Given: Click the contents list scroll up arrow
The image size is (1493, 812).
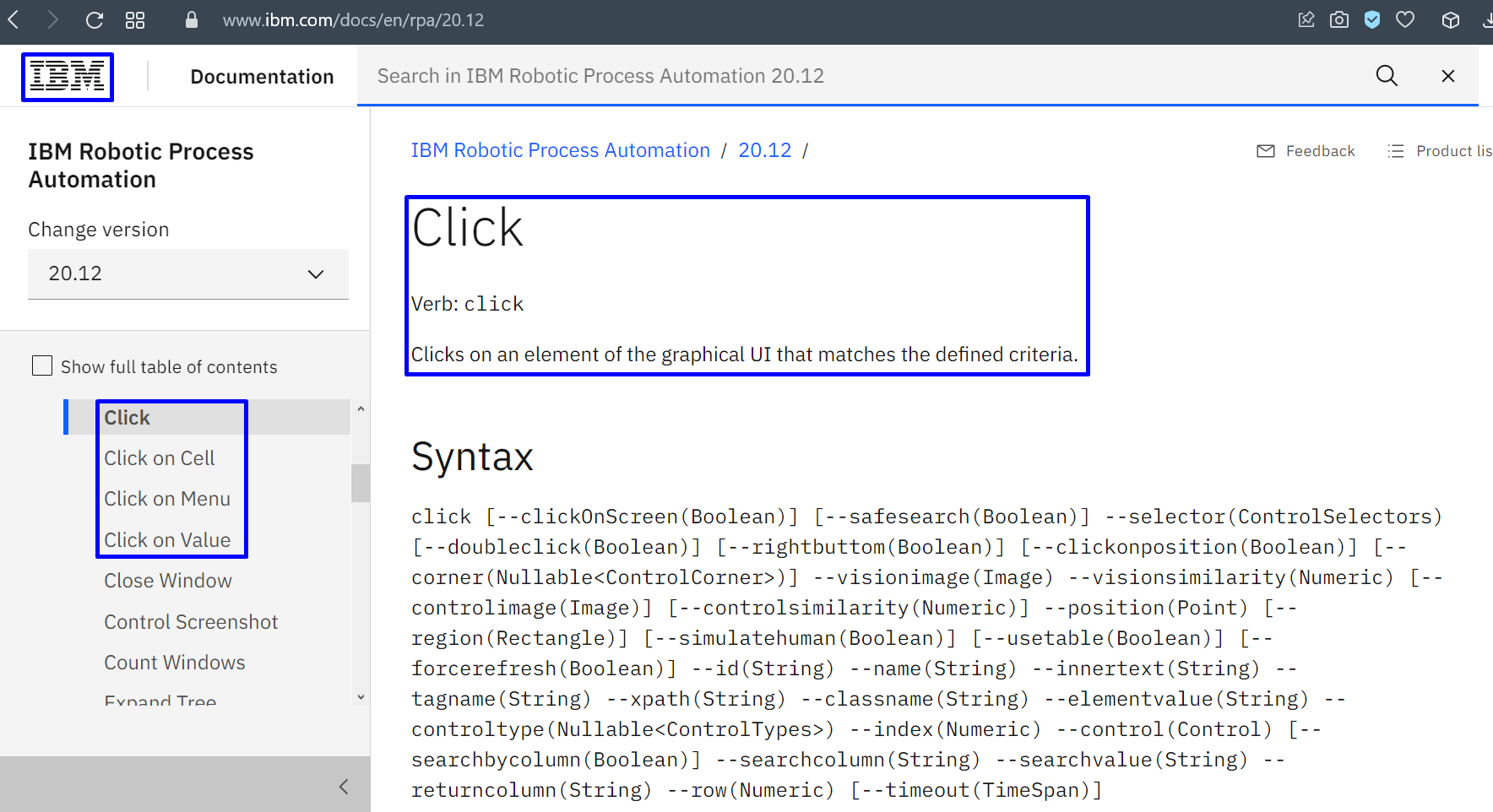Looking at the screenshot, I should click(x=361, y=409).
